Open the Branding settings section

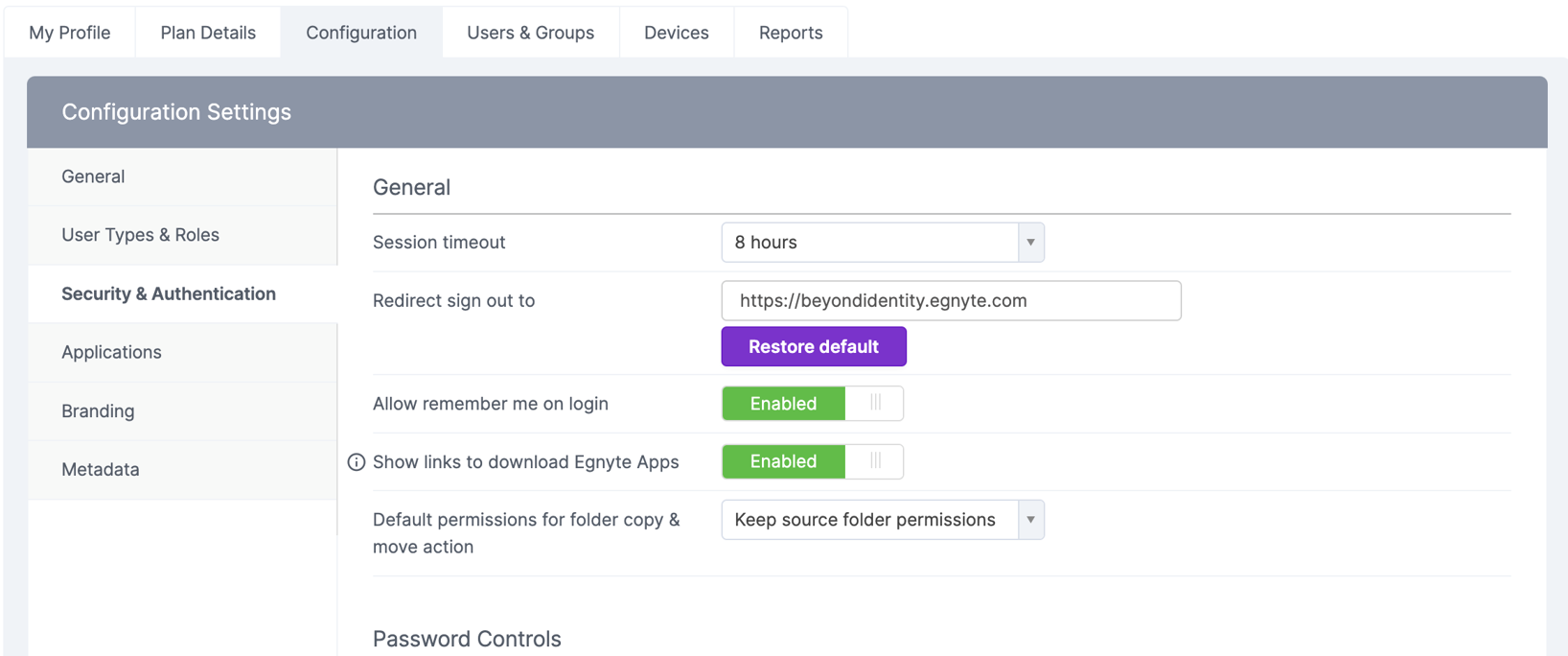pyautogui.click(x=98, y=410)
